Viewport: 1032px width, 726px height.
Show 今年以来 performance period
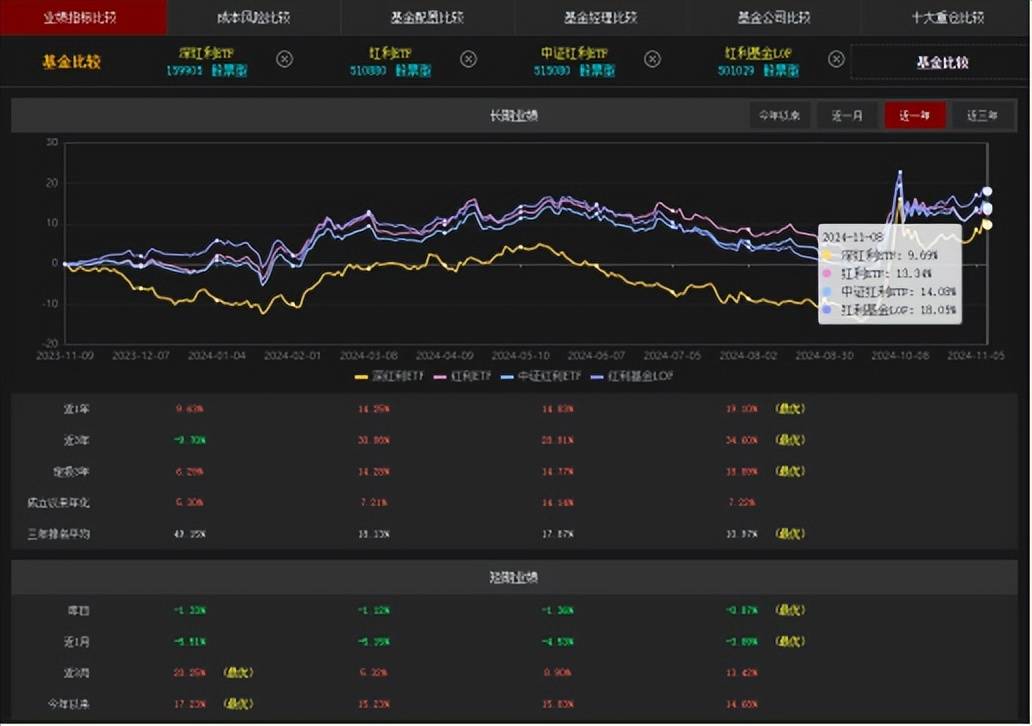point(779,116)
